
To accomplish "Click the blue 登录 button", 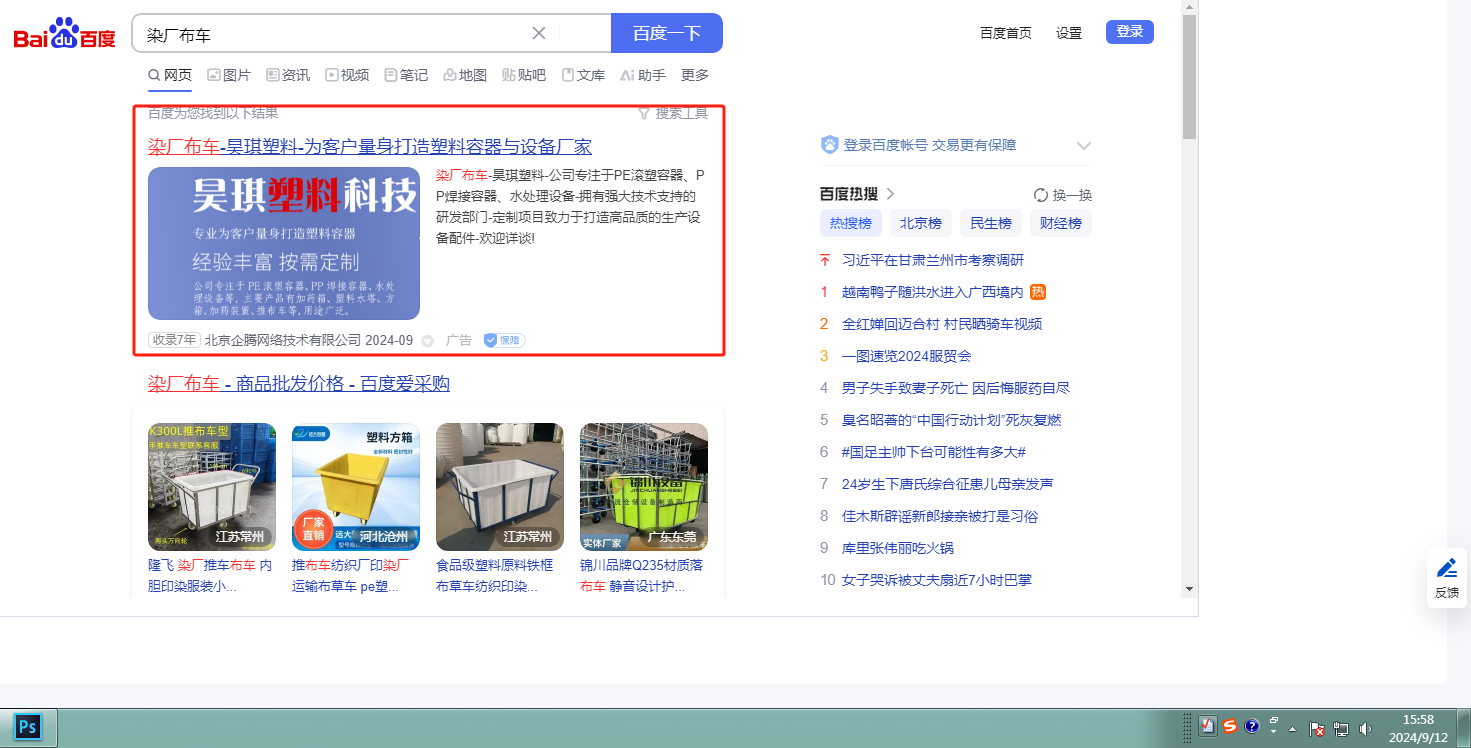I will coord(1130,32).
